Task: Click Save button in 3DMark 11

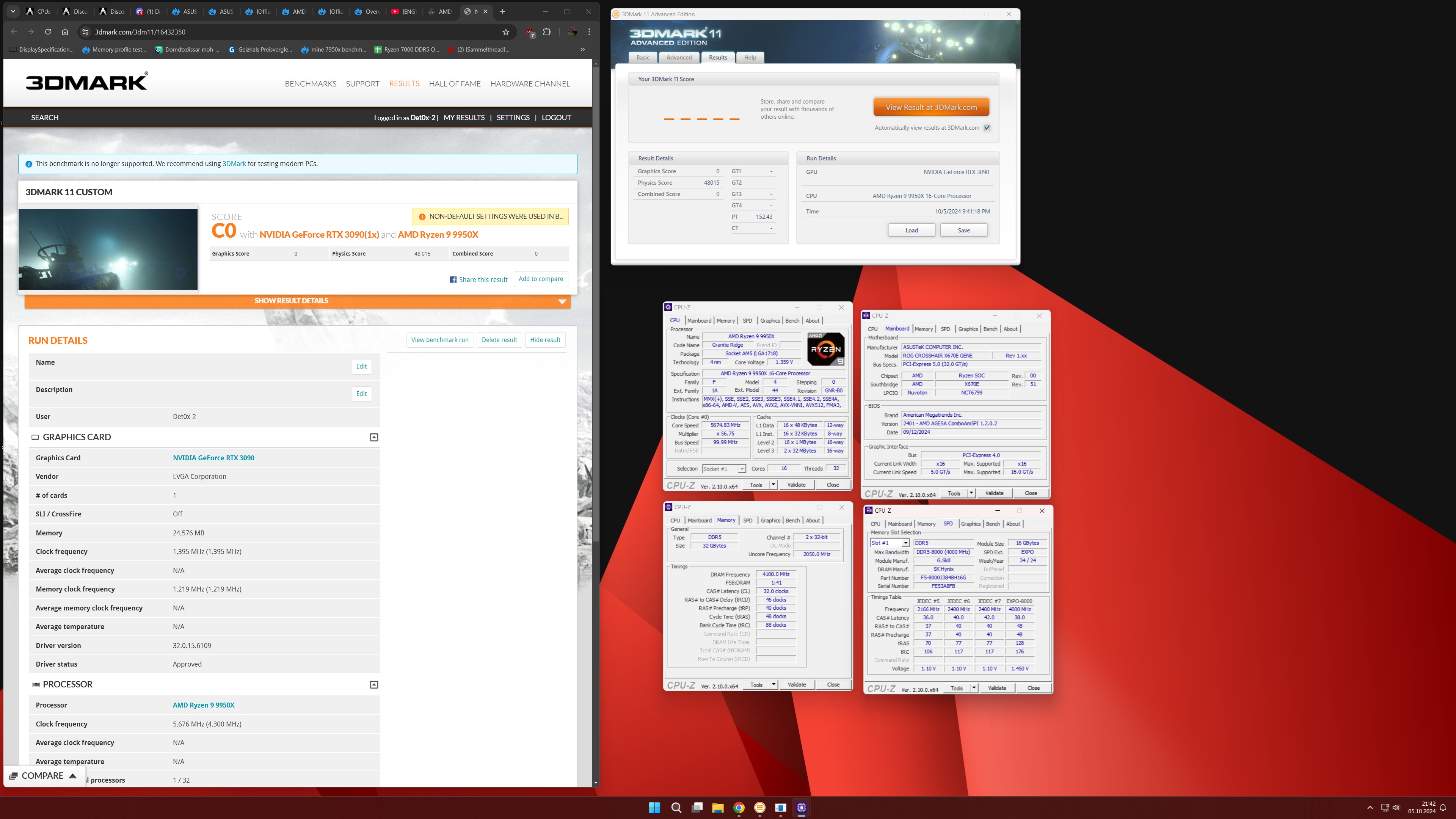Action: coord(964,230)
